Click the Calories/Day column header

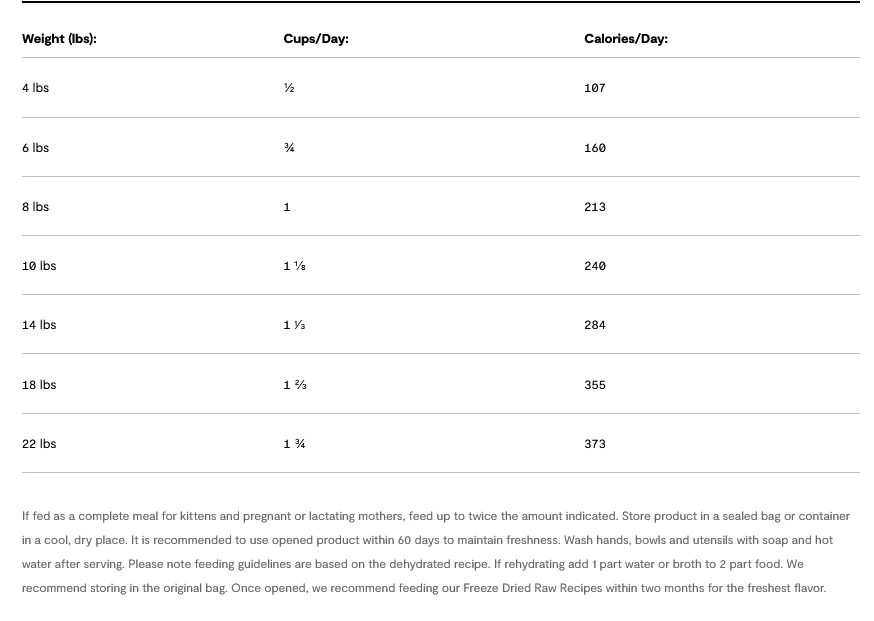625,39
